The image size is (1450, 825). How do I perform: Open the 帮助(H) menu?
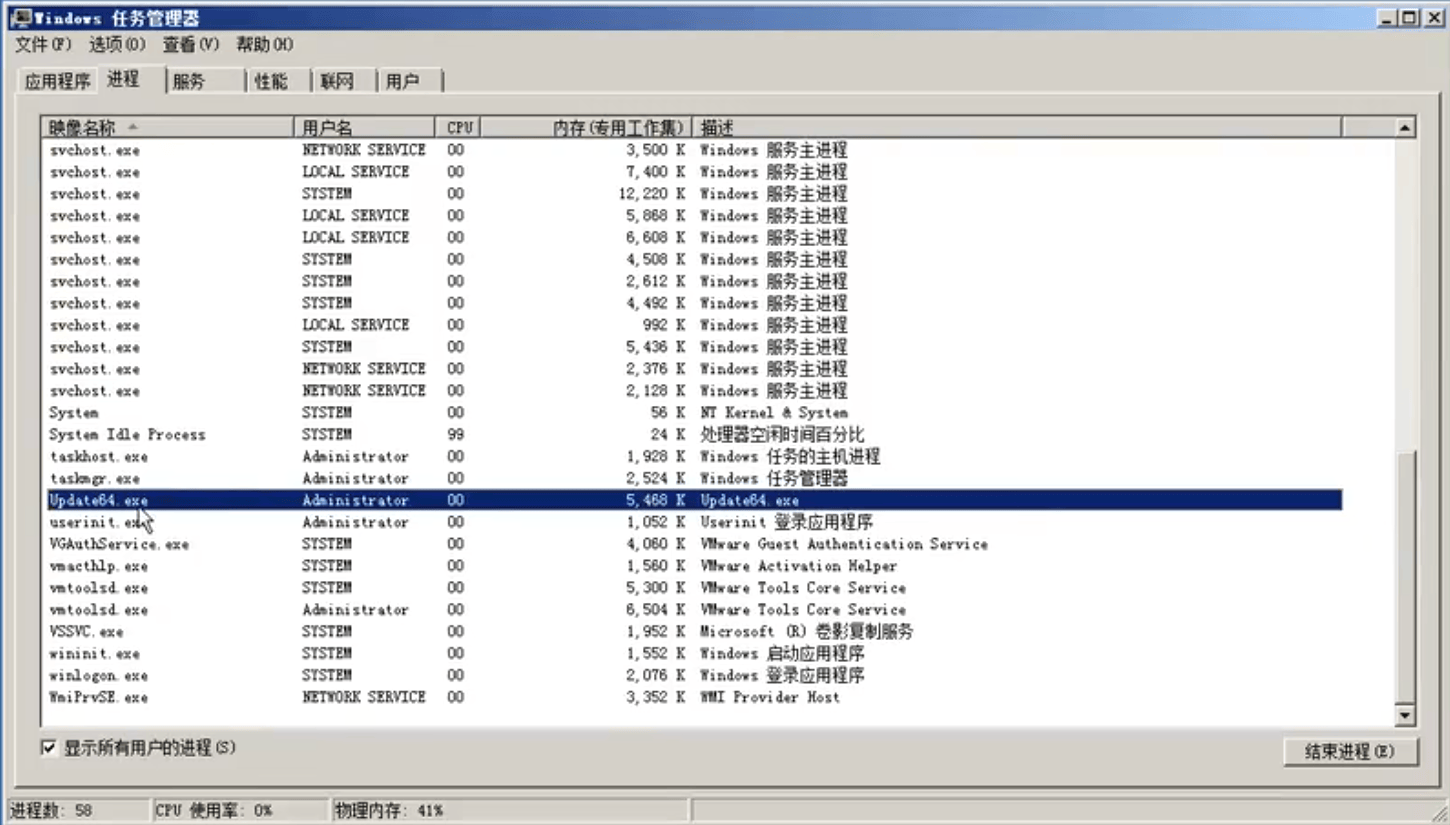(x=264, y=44)
